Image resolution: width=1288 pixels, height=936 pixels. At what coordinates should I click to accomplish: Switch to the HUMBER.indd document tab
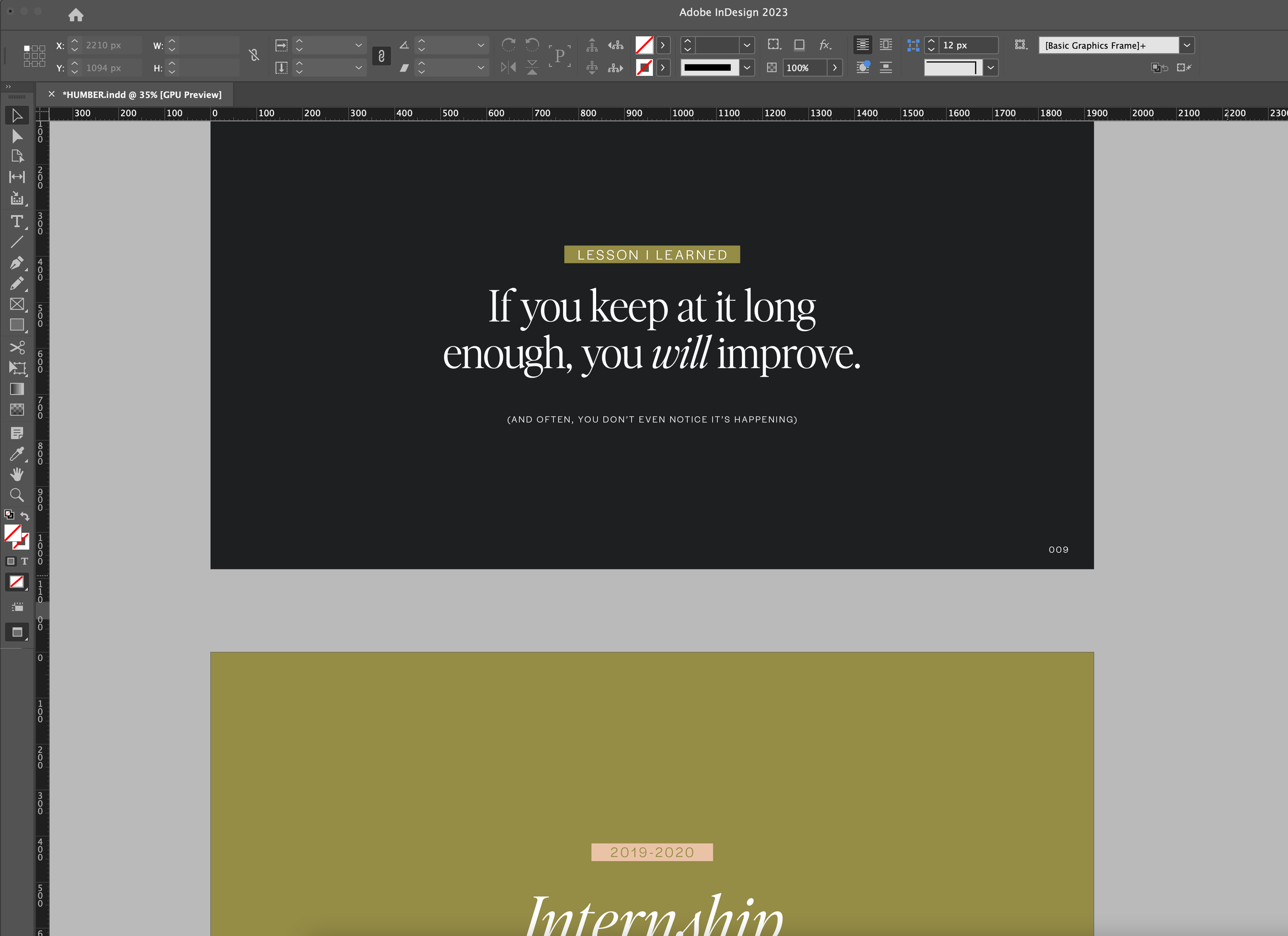pos(141,95)
